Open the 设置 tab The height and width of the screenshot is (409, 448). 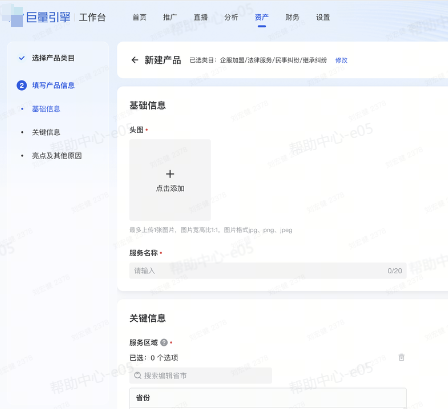pos(323,17)
